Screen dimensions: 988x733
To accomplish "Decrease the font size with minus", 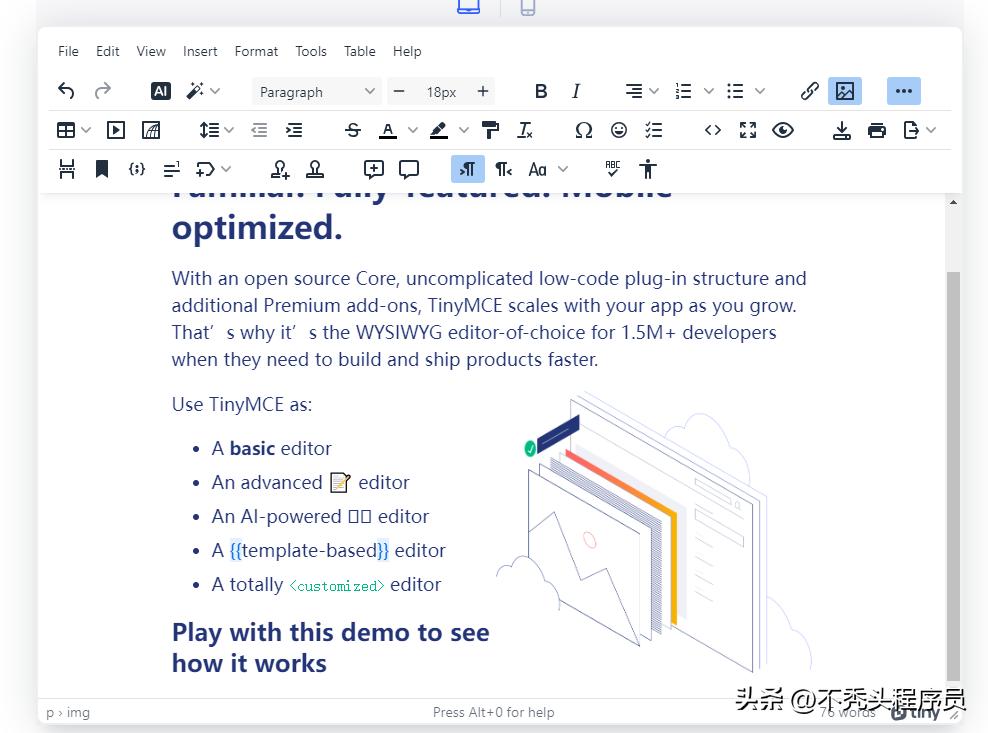I will [x=399, y=91].
